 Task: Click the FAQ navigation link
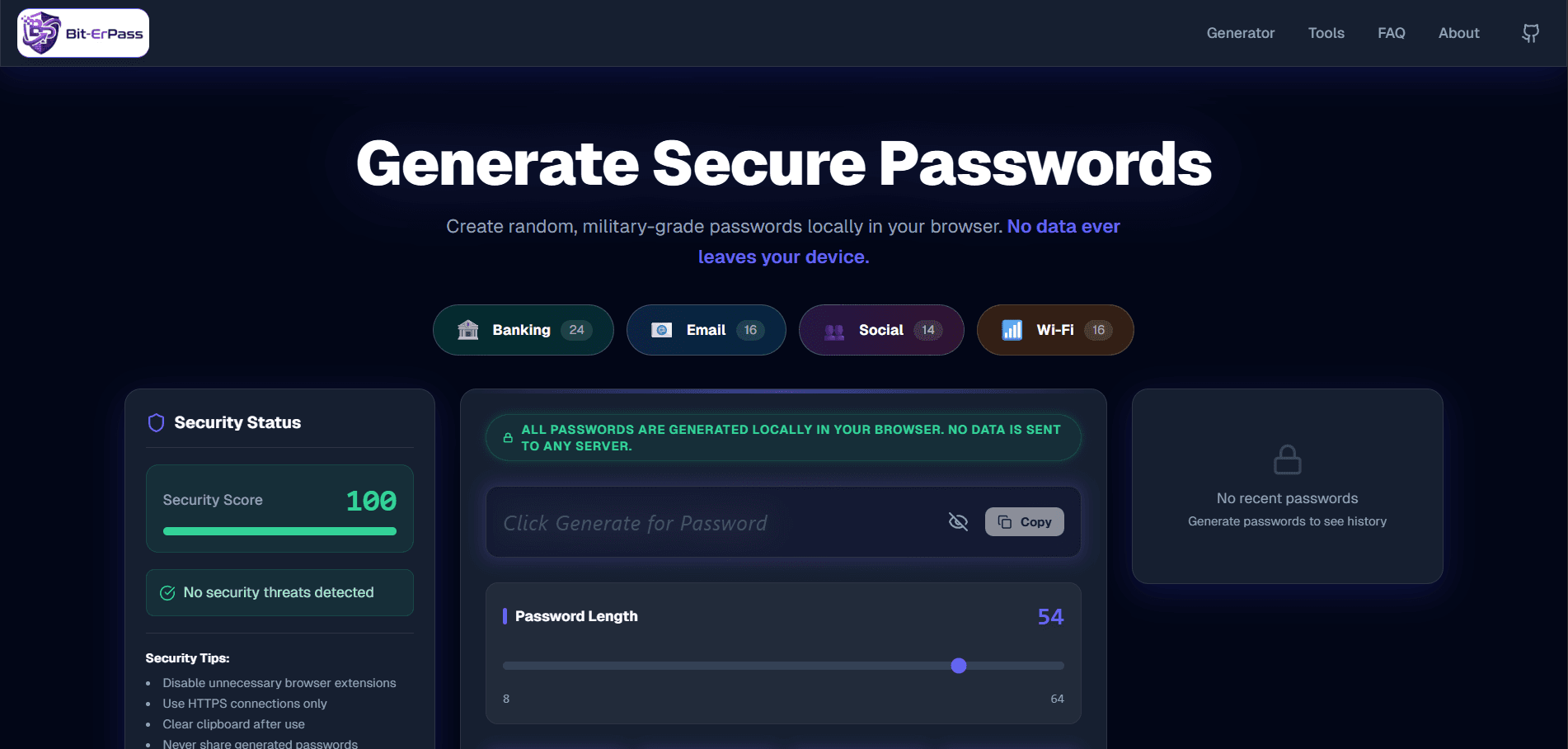pos(1391,33)
